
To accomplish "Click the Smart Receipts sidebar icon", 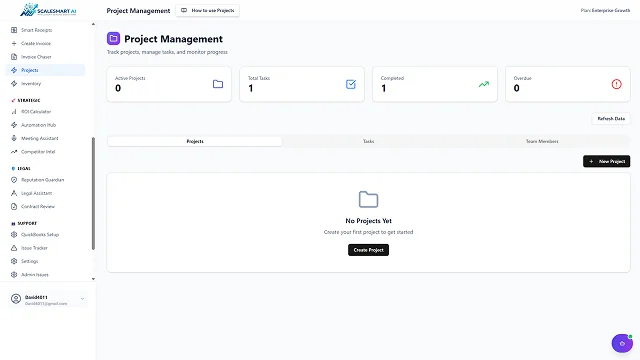I will (x=14, y=30).
